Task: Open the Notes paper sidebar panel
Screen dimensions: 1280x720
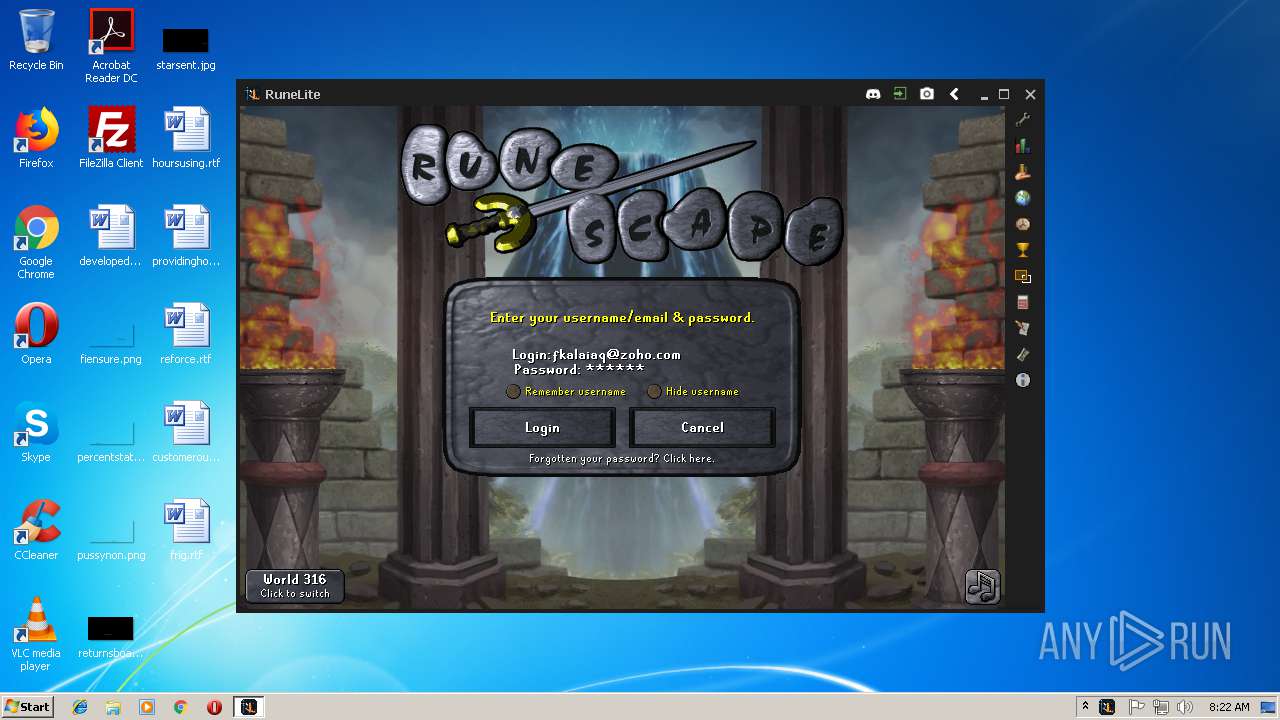Action: coord(1022,354)
